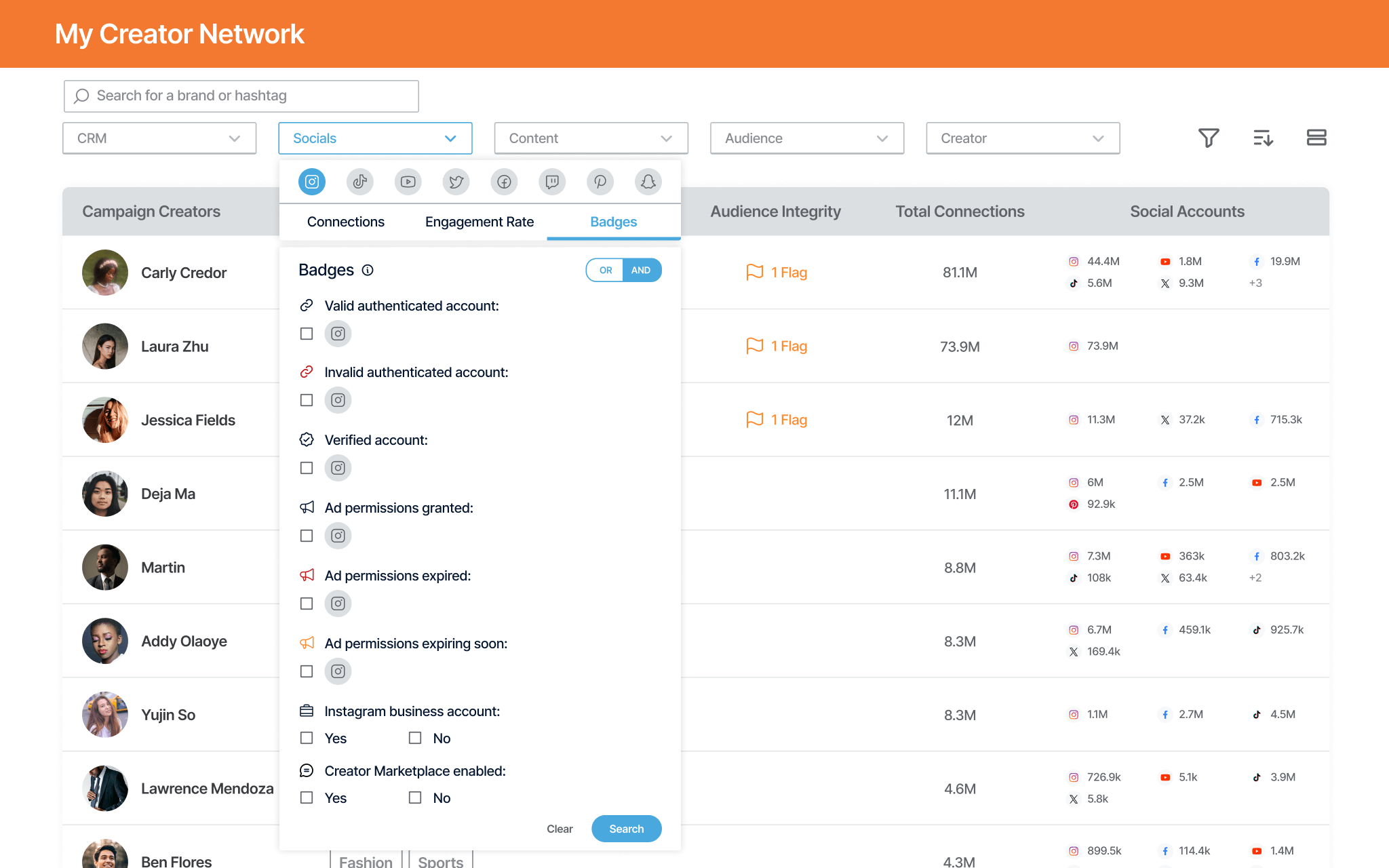This screenshot has width=1389, height=868.
Task: Click Deja Ma's Pinterest account icon
Action: click(1074, 505)
